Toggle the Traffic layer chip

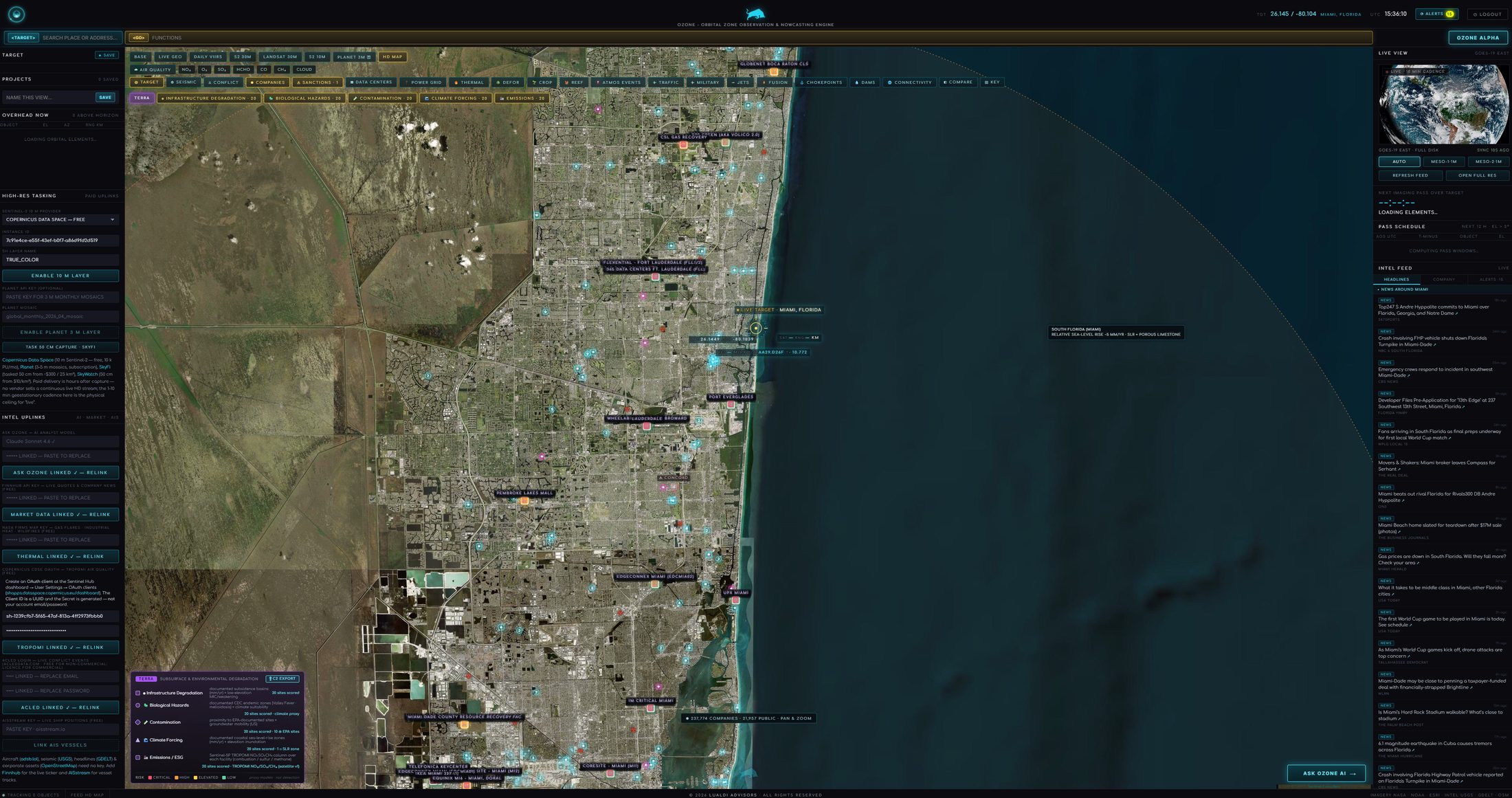coord(666,82)
